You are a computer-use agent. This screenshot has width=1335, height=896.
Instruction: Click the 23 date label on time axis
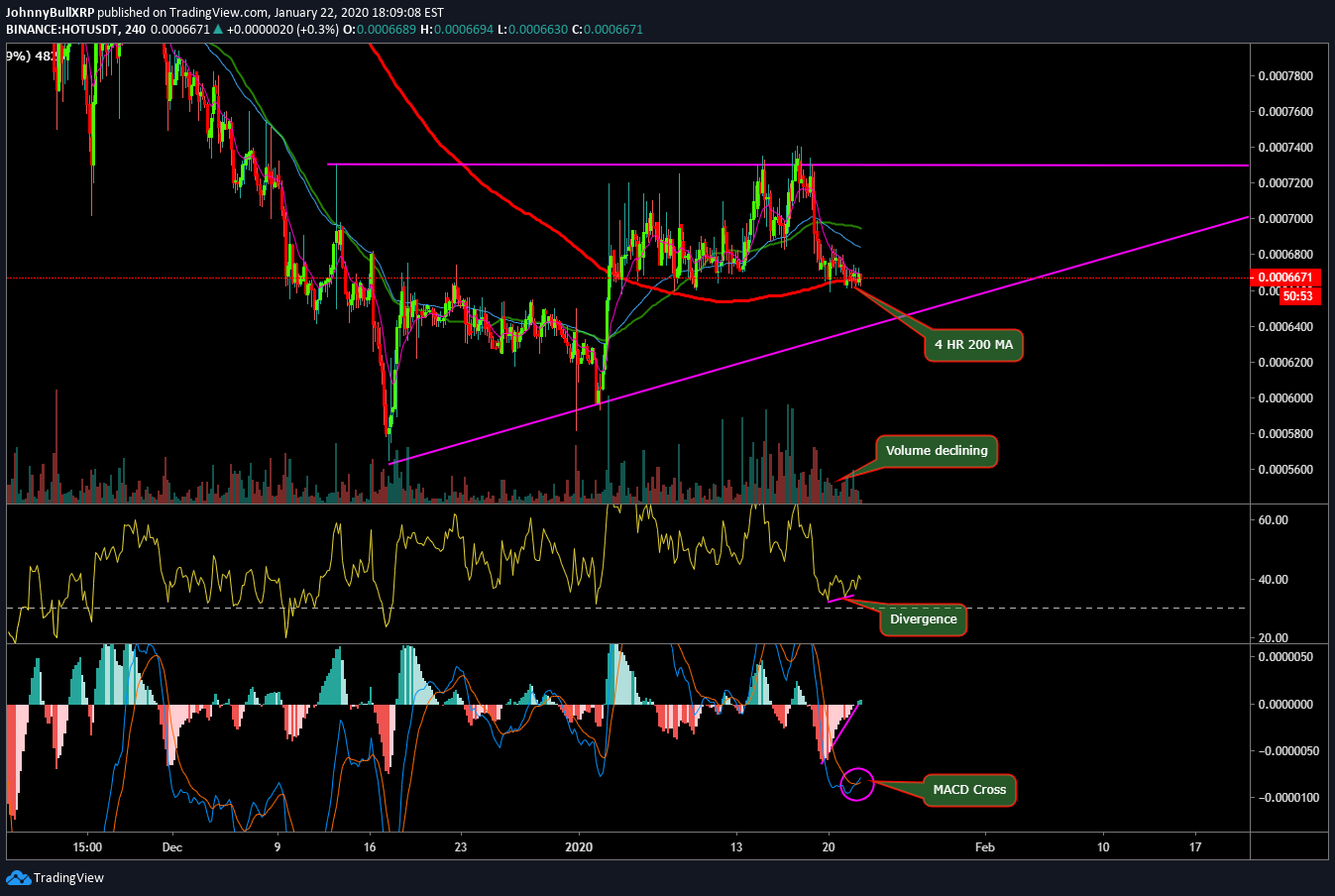pos(461,847)
